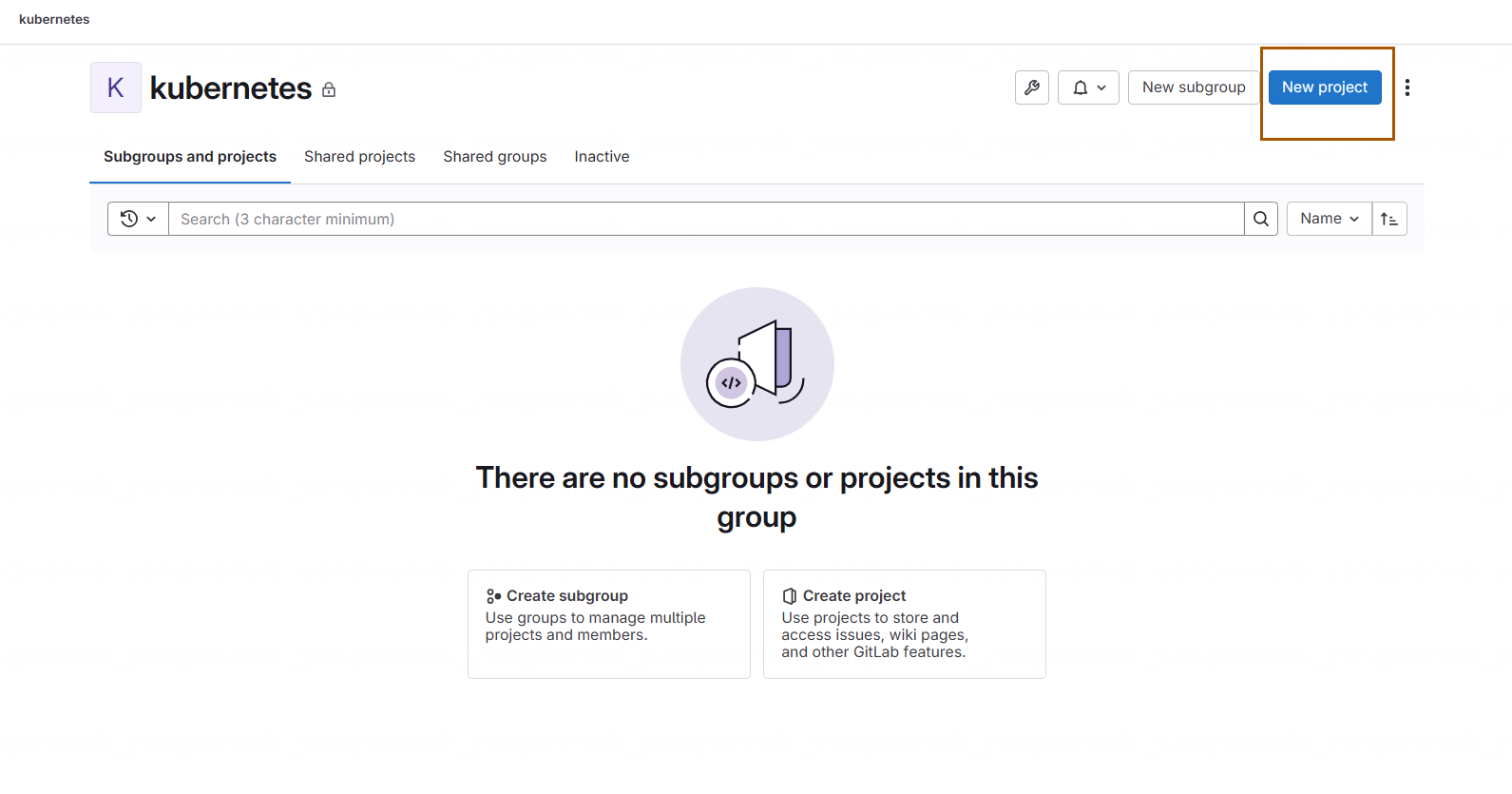Select Subgroups and projects tab

(190, 157)
